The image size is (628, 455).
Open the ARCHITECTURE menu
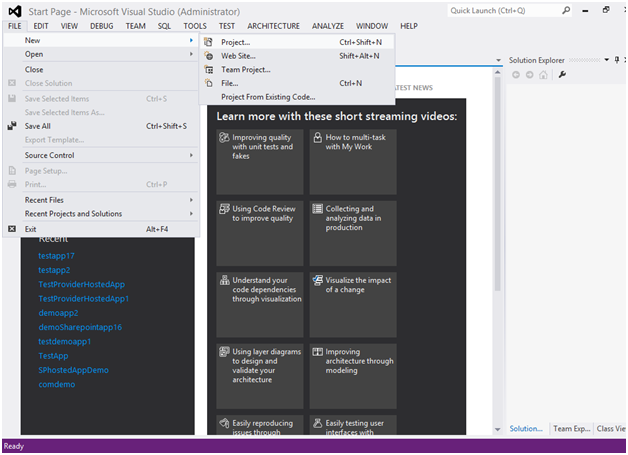pos(274,26)
